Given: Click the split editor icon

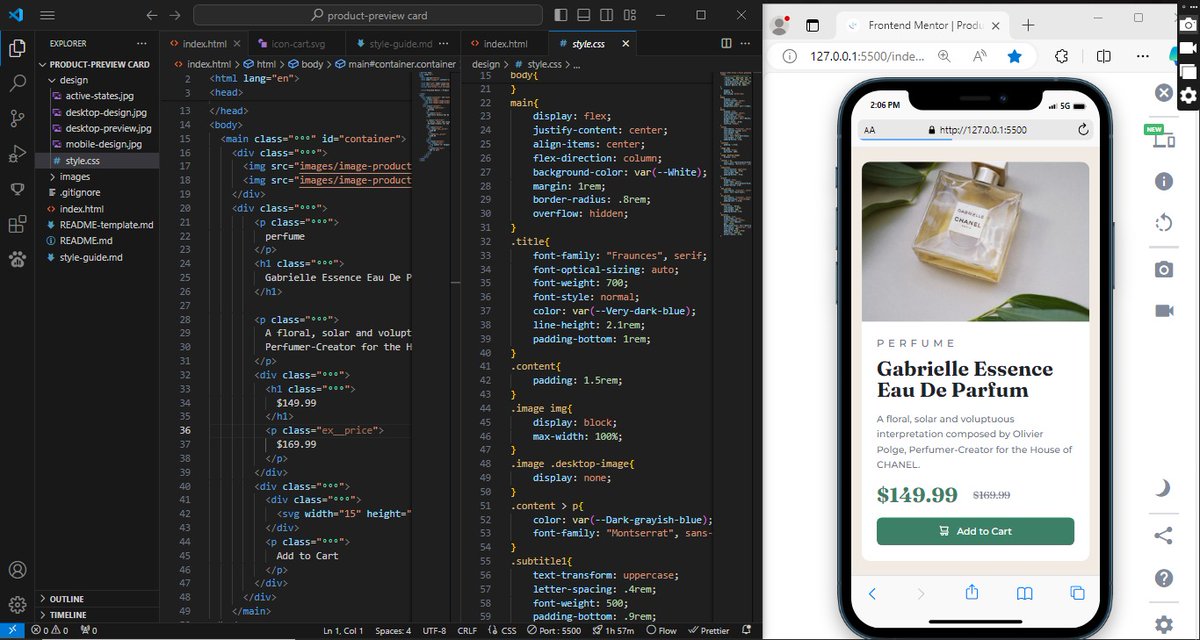Looking at the screenshot, I should [727, 43].
